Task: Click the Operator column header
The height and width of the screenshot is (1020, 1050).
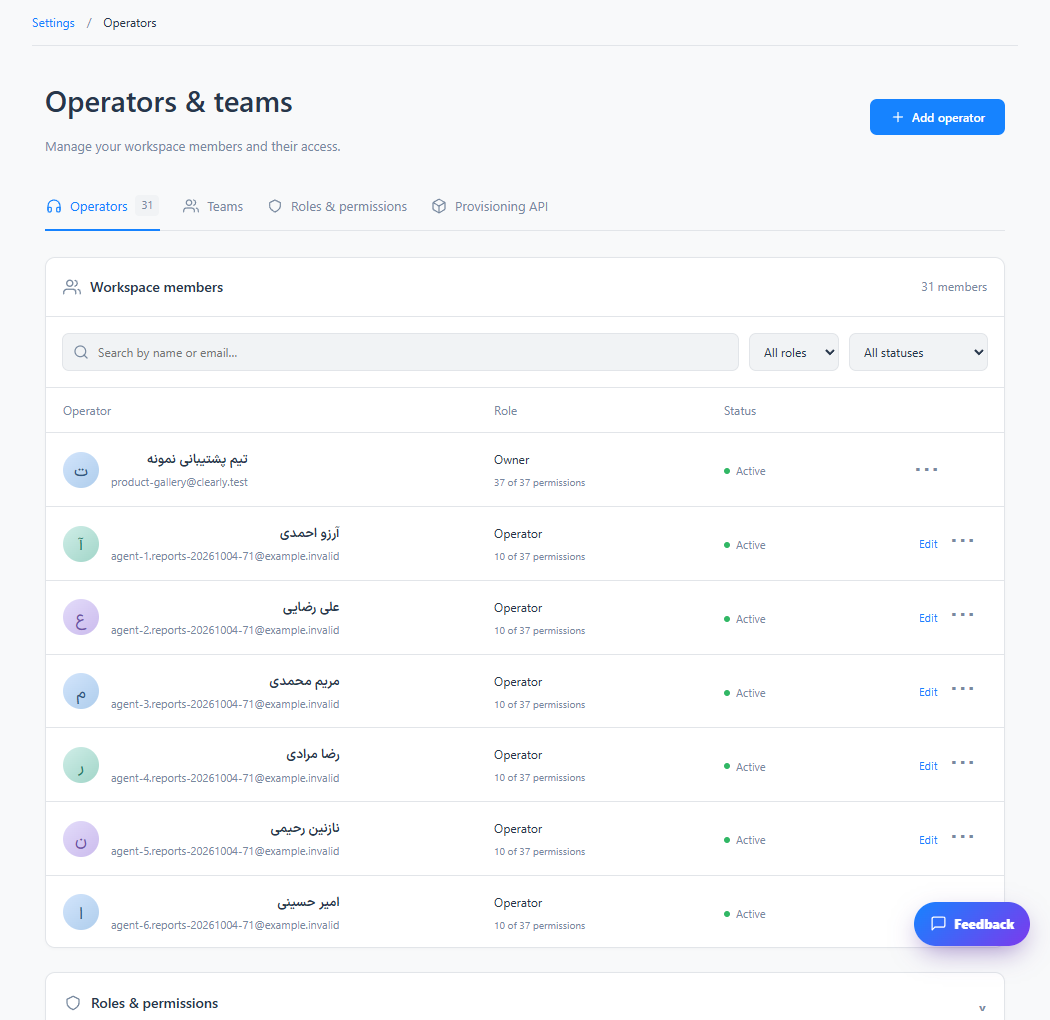Action: (87, 411)
